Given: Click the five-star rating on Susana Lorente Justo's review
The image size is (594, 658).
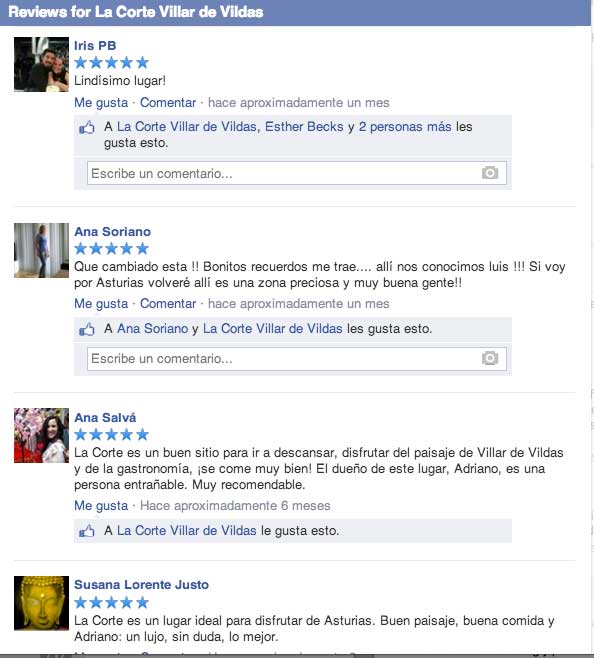Looking at the screenshot, I should tap(112, 603).
